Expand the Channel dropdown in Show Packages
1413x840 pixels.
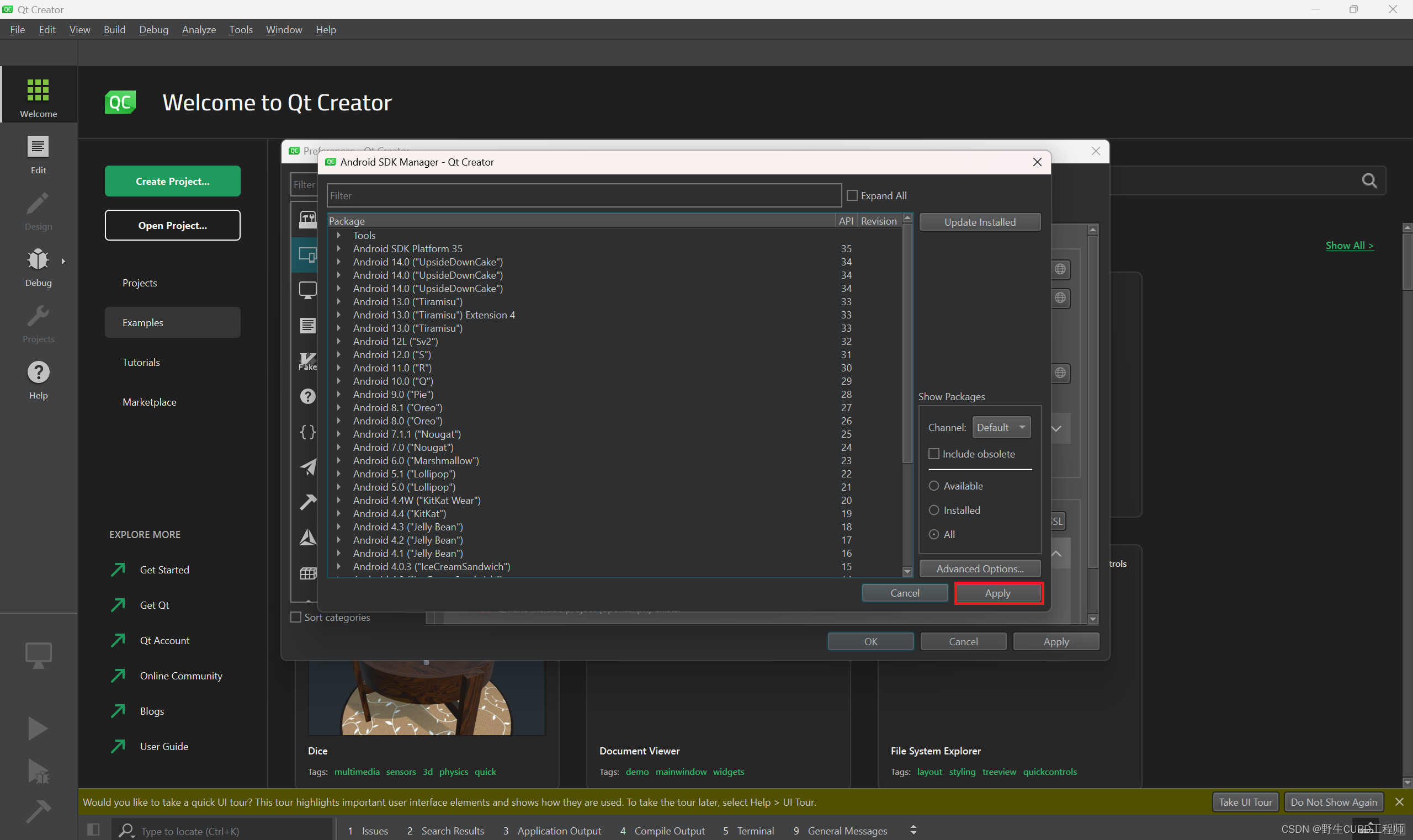pos(1001,426)
